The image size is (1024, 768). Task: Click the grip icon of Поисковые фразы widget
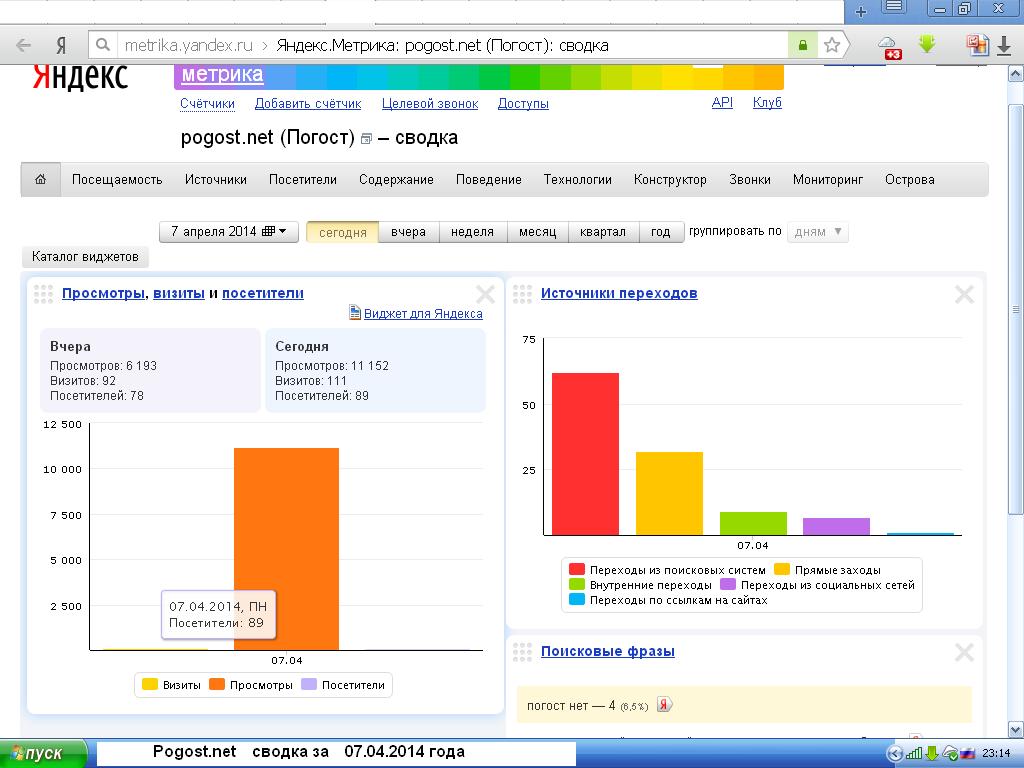point(522,652)
